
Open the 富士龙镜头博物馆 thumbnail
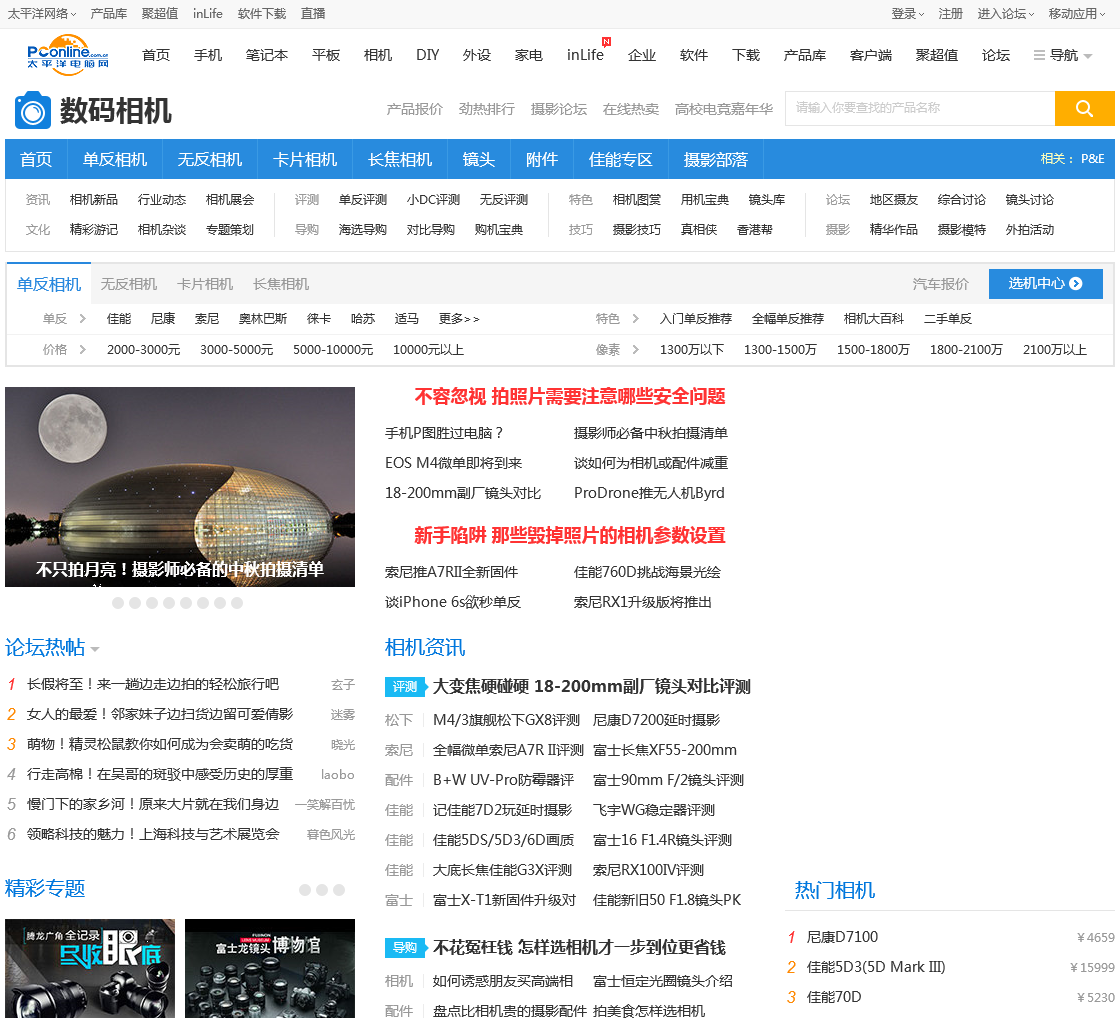[270, 969]
